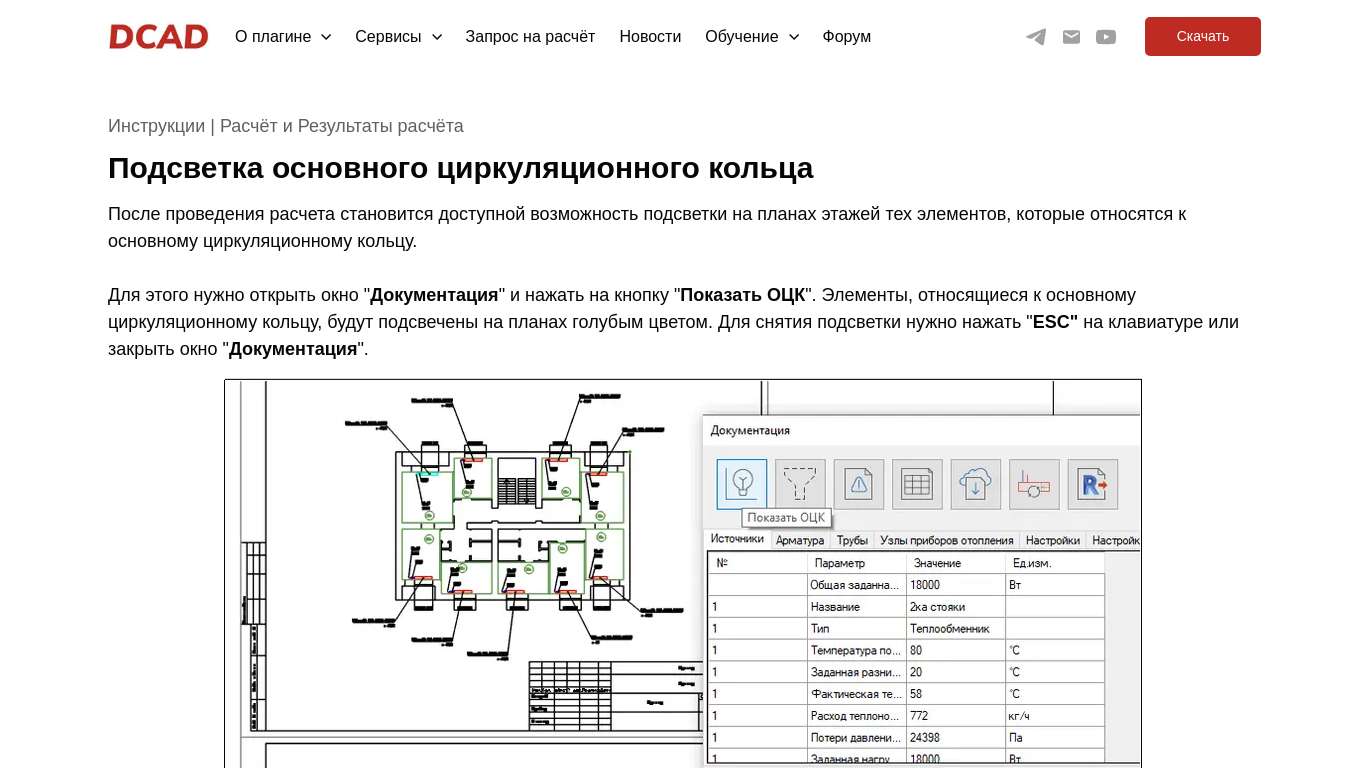Image resolution: width=1366 pixels, height=768 pixels.
Task: Expand the "О плагине" menu
Action: [x=283, y=37]
